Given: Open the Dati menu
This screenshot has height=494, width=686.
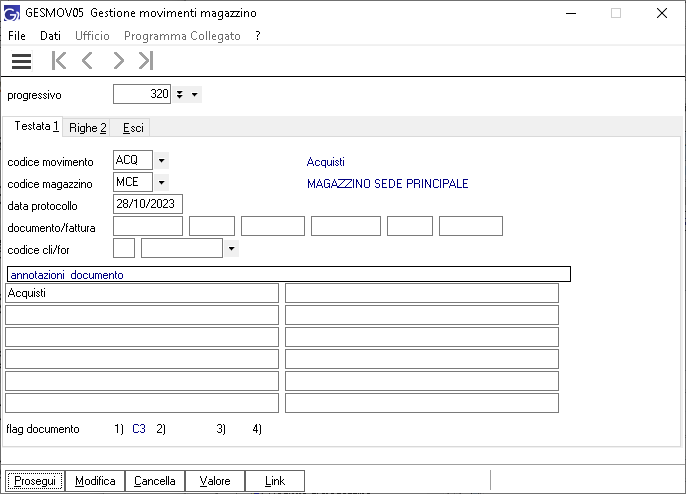Looking at the screenshot, I should tap(50, 36).
